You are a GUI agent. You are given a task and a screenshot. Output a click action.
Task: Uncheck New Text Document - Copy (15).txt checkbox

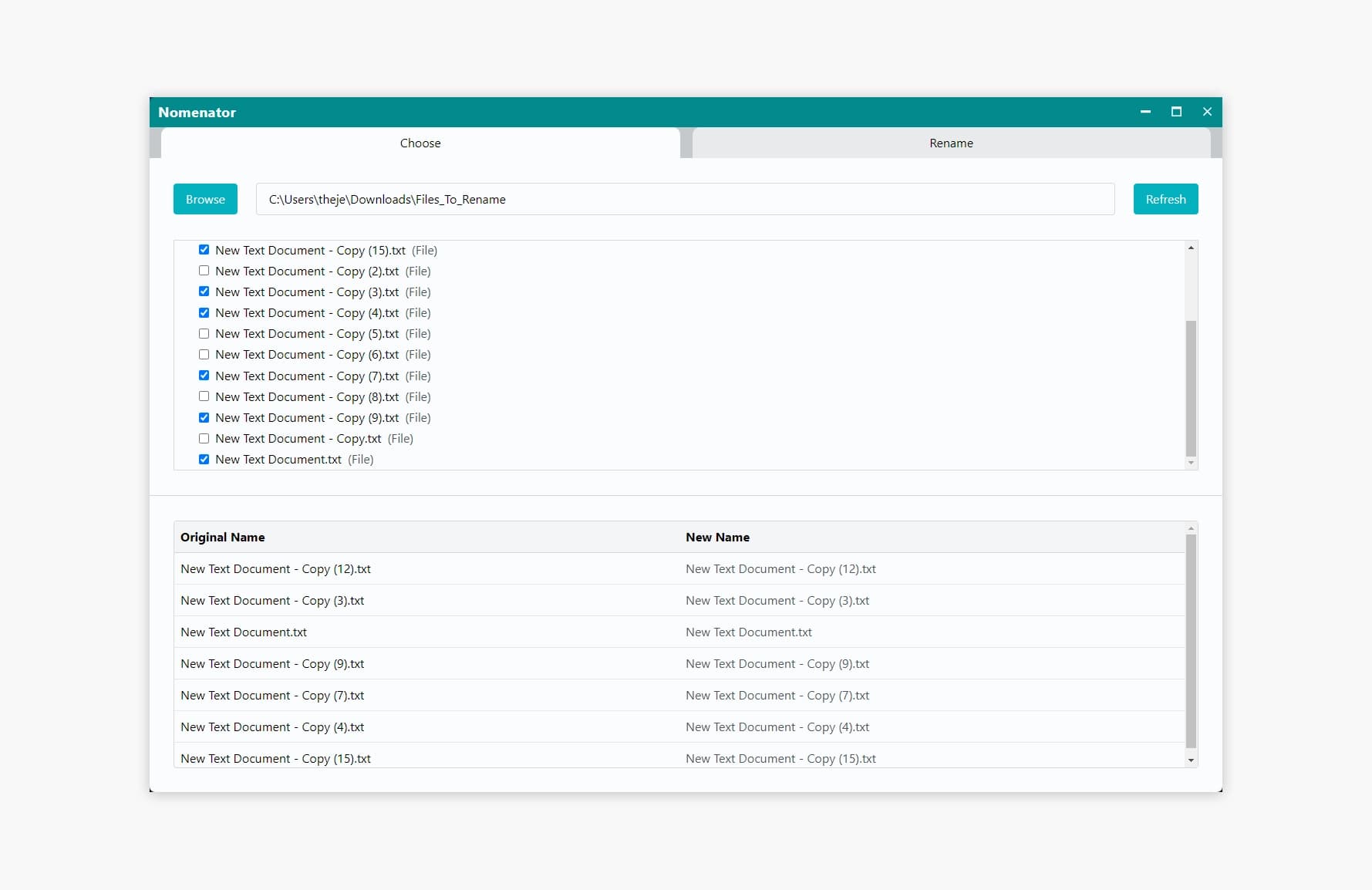(204, 250)
